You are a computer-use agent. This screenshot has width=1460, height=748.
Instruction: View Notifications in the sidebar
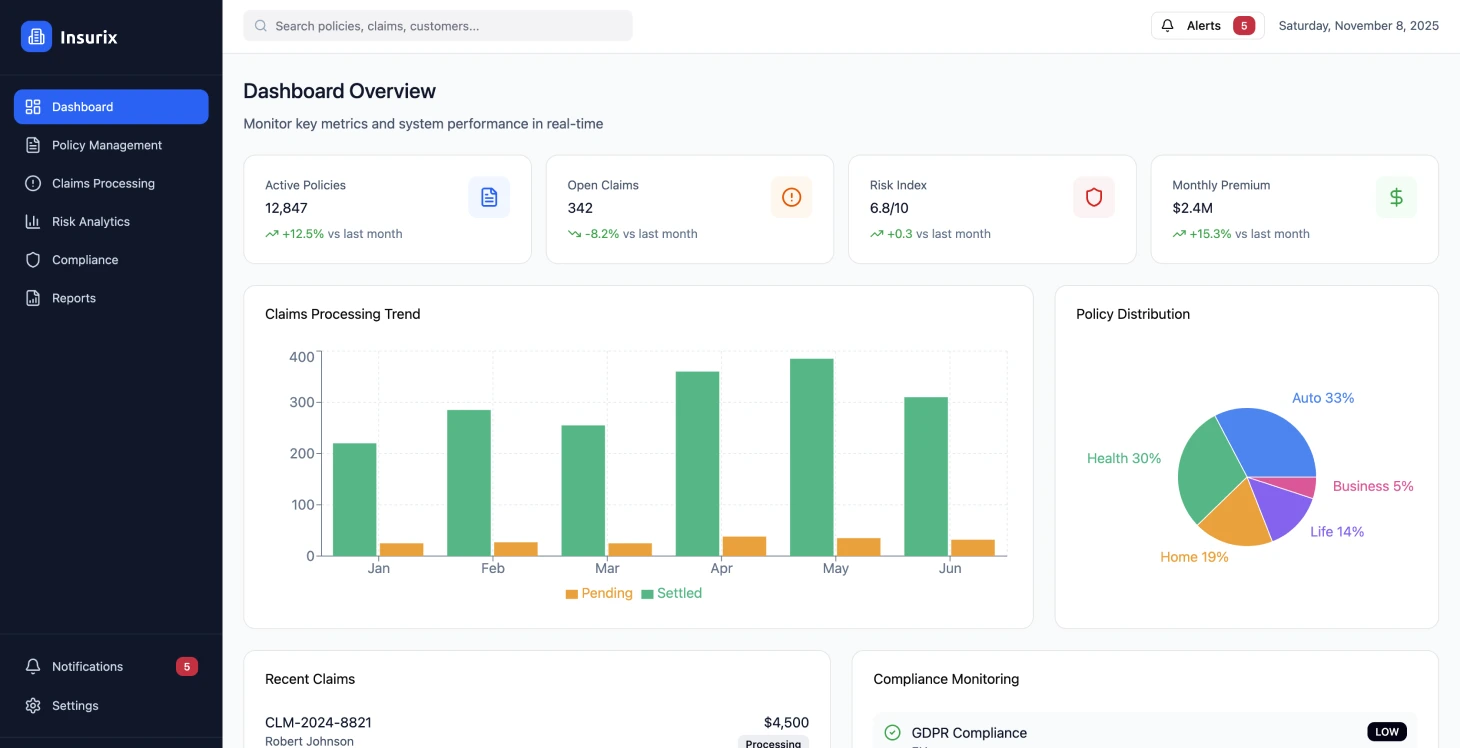pos(87,667)
